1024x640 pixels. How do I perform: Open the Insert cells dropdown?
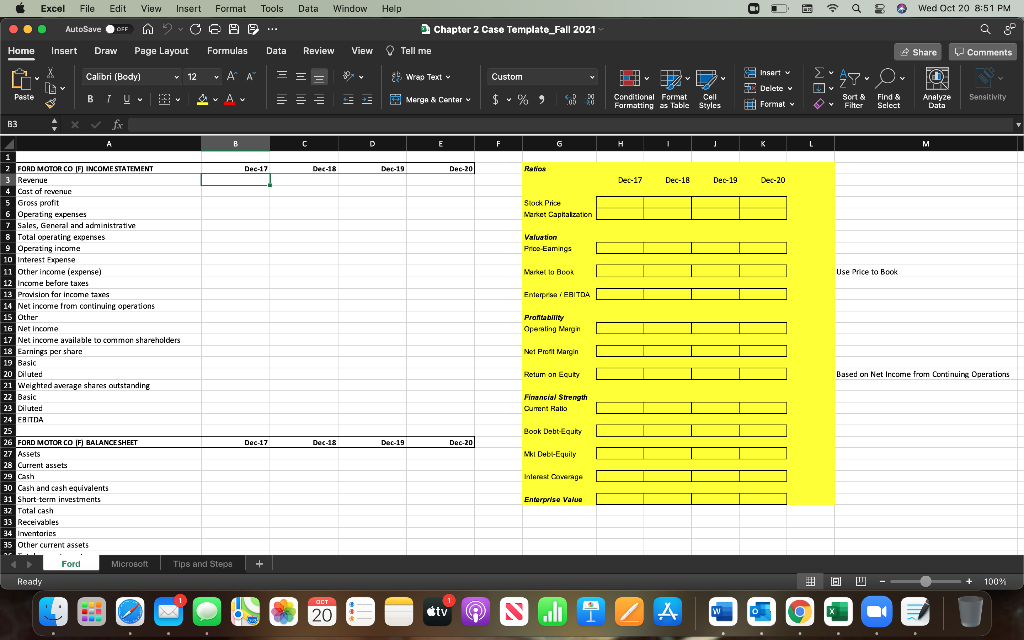tap(768, 72)
